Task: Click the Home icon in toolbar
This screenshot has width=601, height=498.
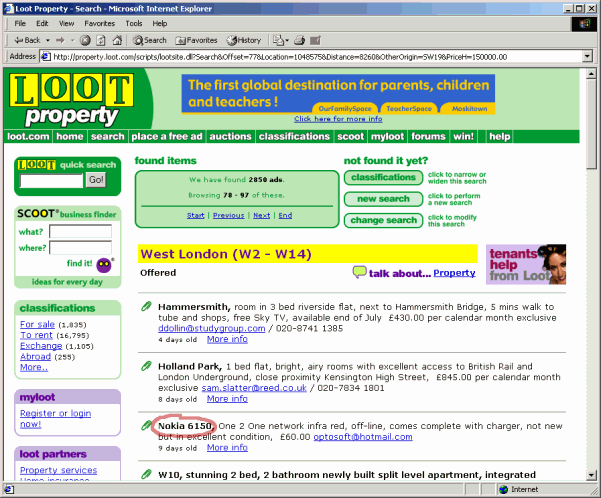Action: pyautogui.click(x=117, y=40)
